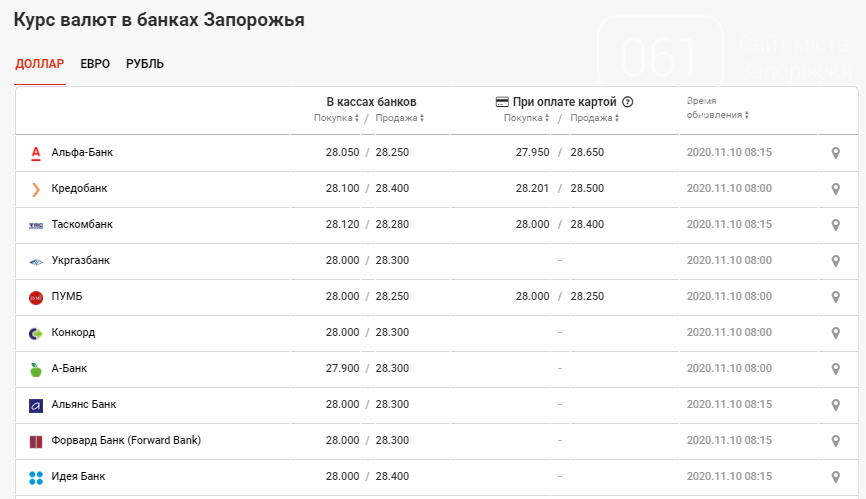Click the Курс валют в банках Запорожья heading
The width and height of the screenshot is (866, 499).
[159, 20]
